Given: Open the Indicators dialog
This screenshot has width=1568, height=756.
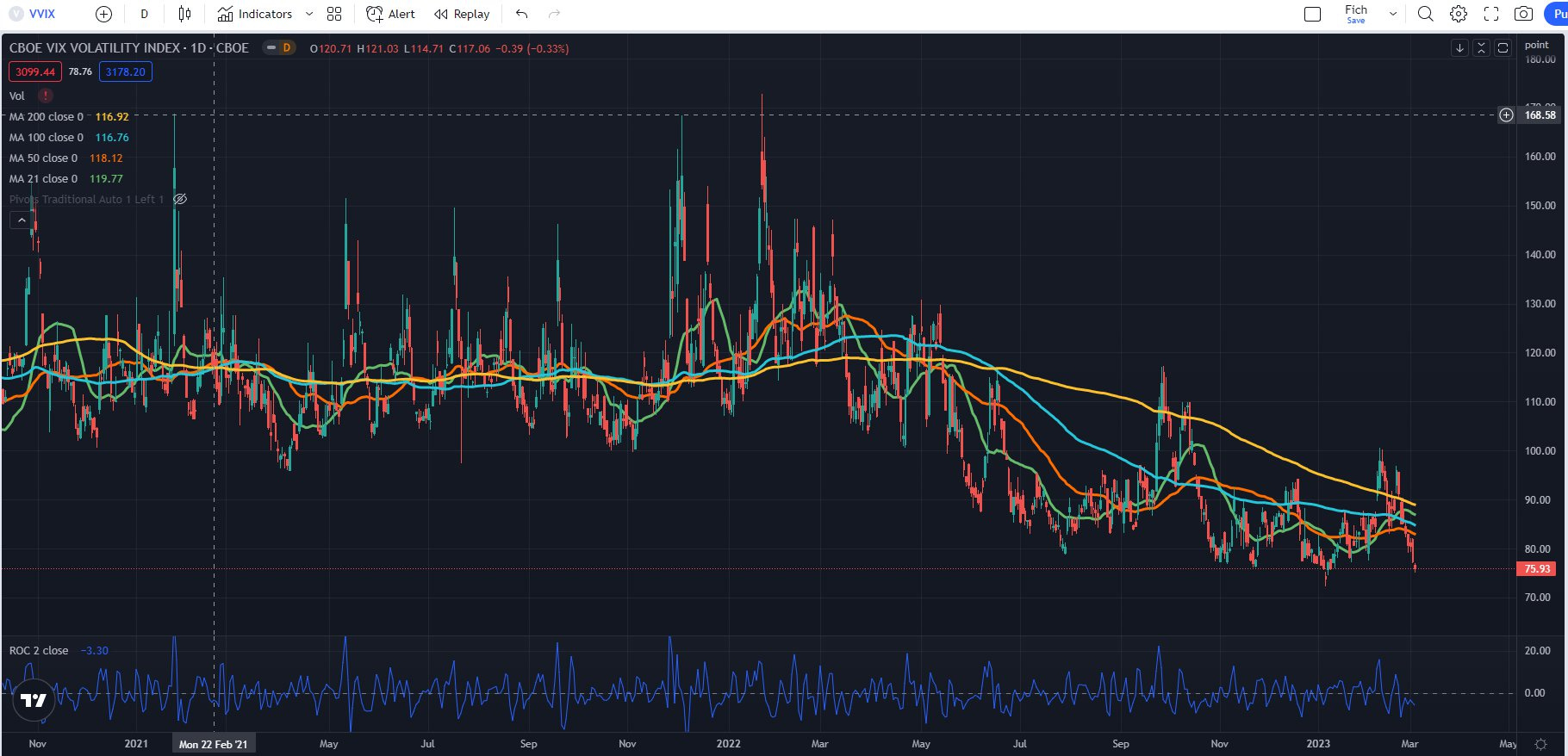Looking at the screenshot, I should click(255, 14).
